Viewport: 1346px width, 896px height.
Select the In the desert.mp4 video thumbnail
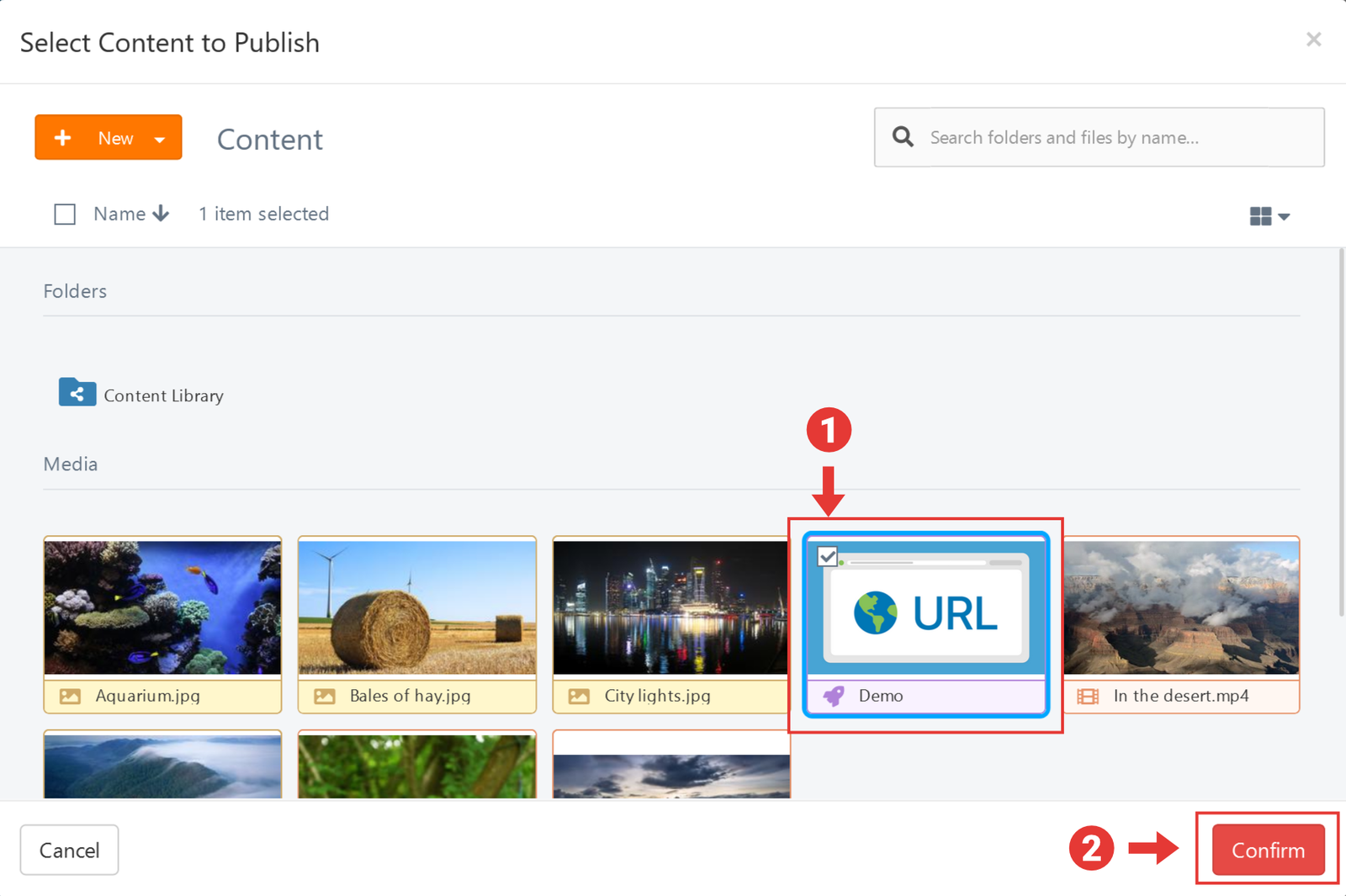click(1181, 607)
